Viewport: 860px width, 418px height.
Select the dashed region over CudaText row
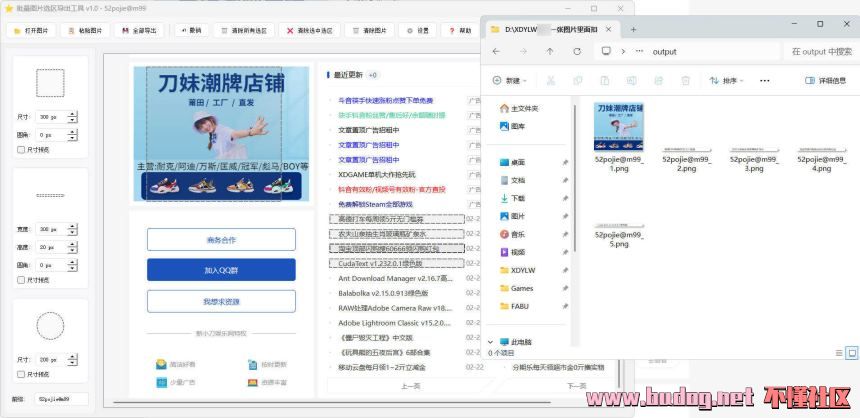[397, 263]
